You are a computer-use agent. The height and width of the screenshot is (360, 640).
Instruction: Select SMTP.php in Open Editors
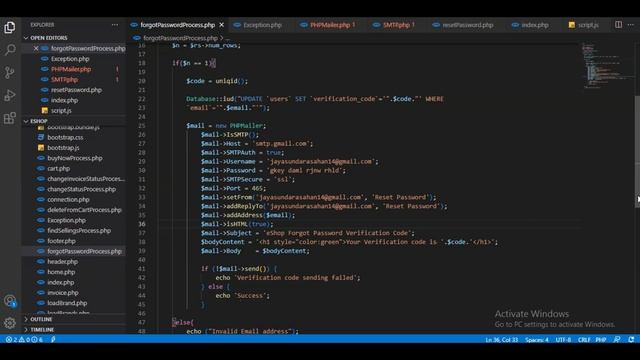point(64,80)
